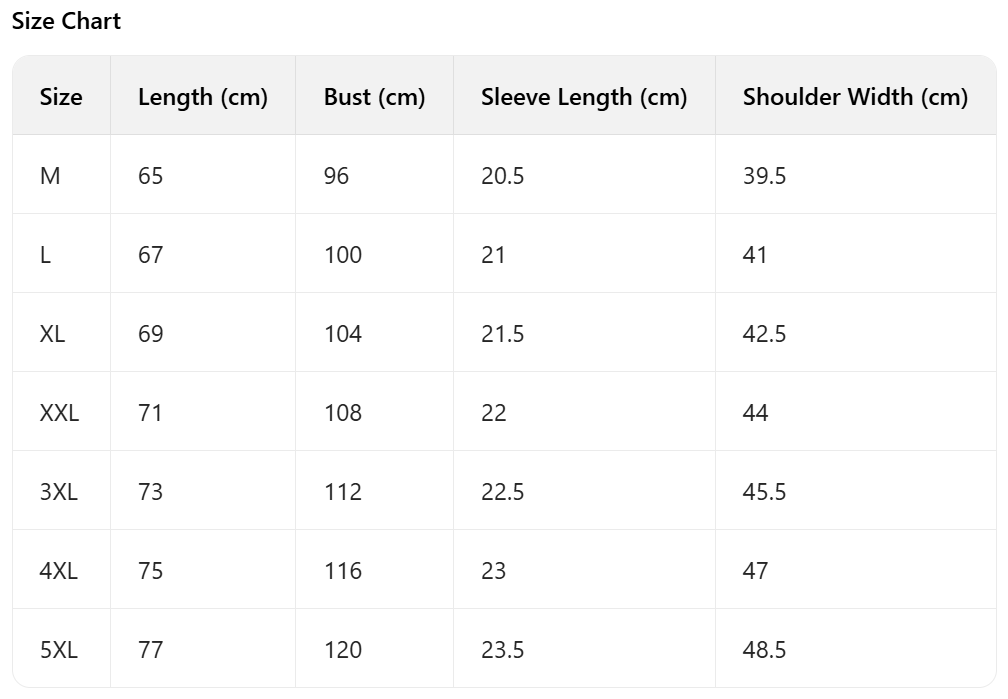
Task: Select the Length (cm) column header
Action: click(203, 97)
